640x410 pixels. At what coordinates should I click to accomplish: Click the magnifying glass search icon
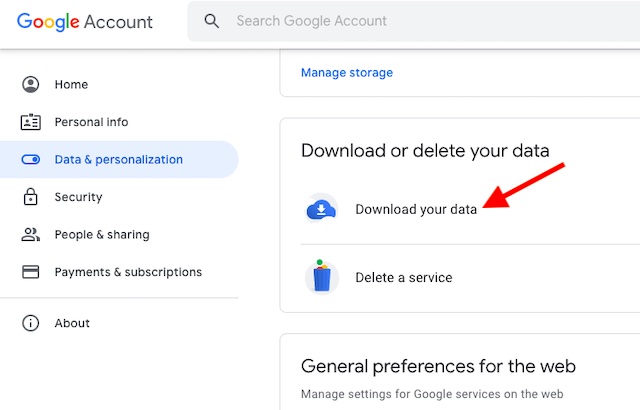(x=211, y=21)
